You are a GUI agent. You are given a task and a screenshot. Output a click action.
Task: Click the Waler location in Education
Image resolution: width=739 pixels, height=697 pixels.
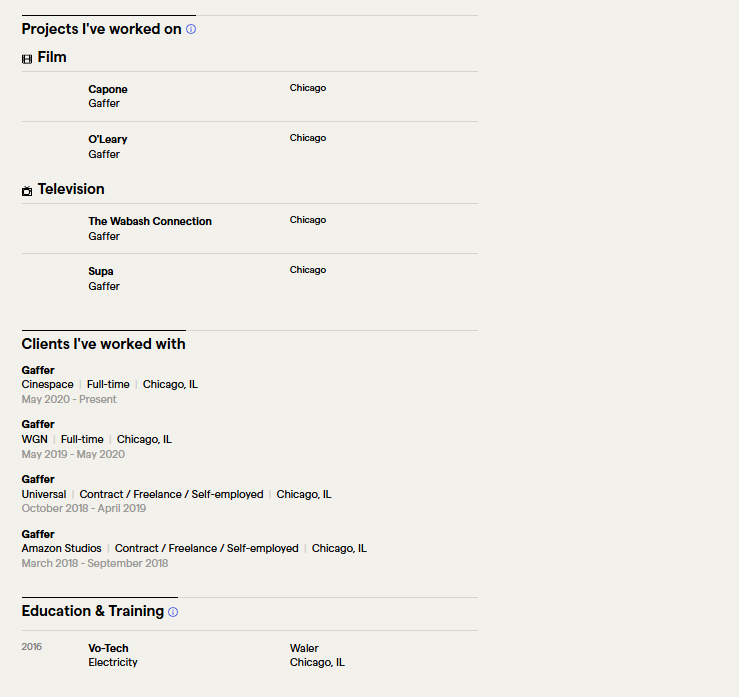pyautogui.click(x=304, y=648)
